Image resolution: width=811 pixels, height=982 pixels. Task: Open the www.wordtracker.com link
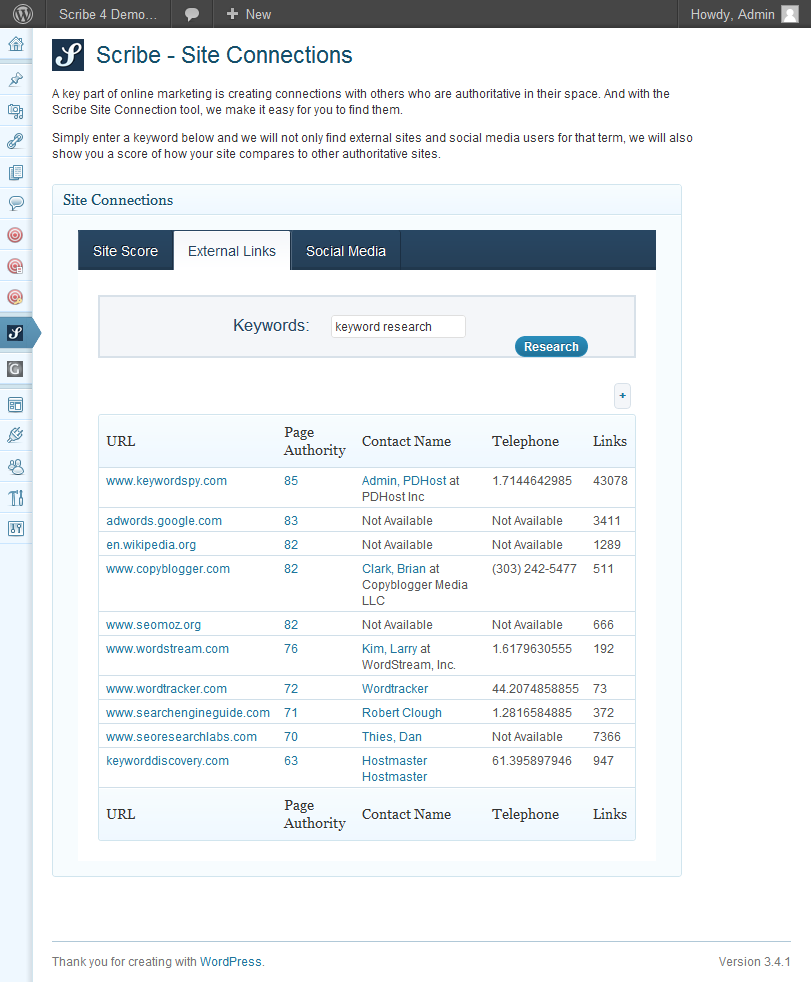point(167,689)
